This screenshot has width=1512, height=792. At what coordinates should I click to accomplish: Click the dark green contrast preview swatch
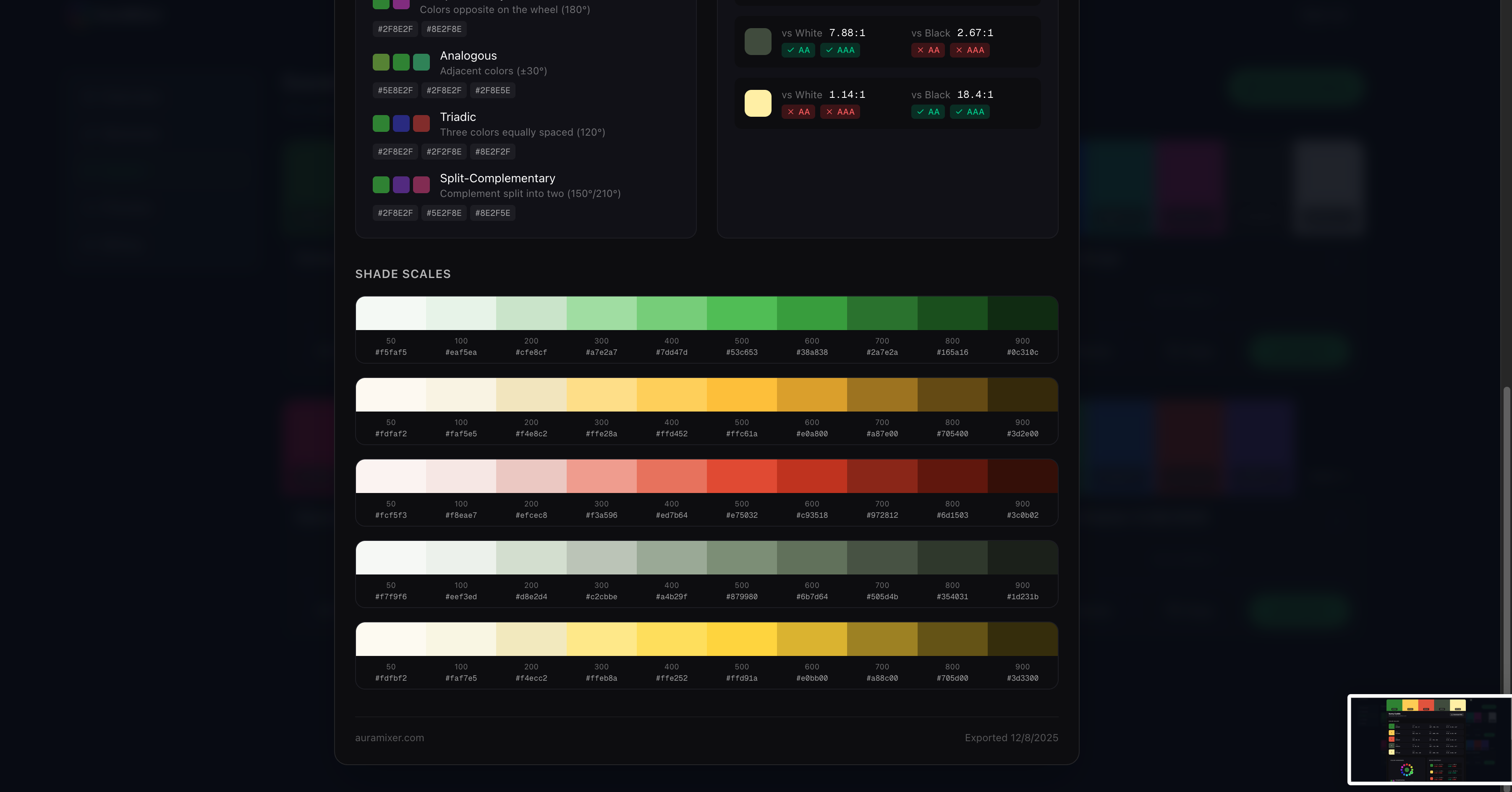pos(758,41)
